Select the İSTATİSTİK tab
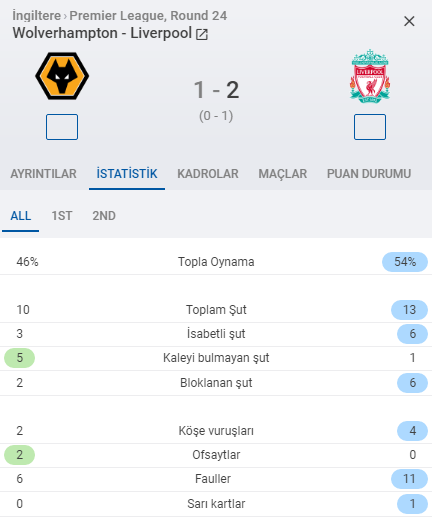432x517 pixels. [x=127, y=174]
